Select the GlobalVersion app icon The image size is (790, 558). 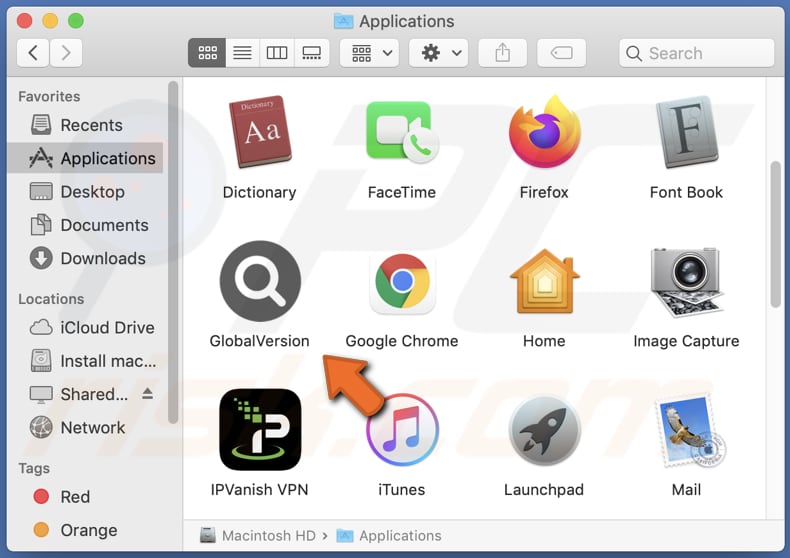[x=260, y=281]
